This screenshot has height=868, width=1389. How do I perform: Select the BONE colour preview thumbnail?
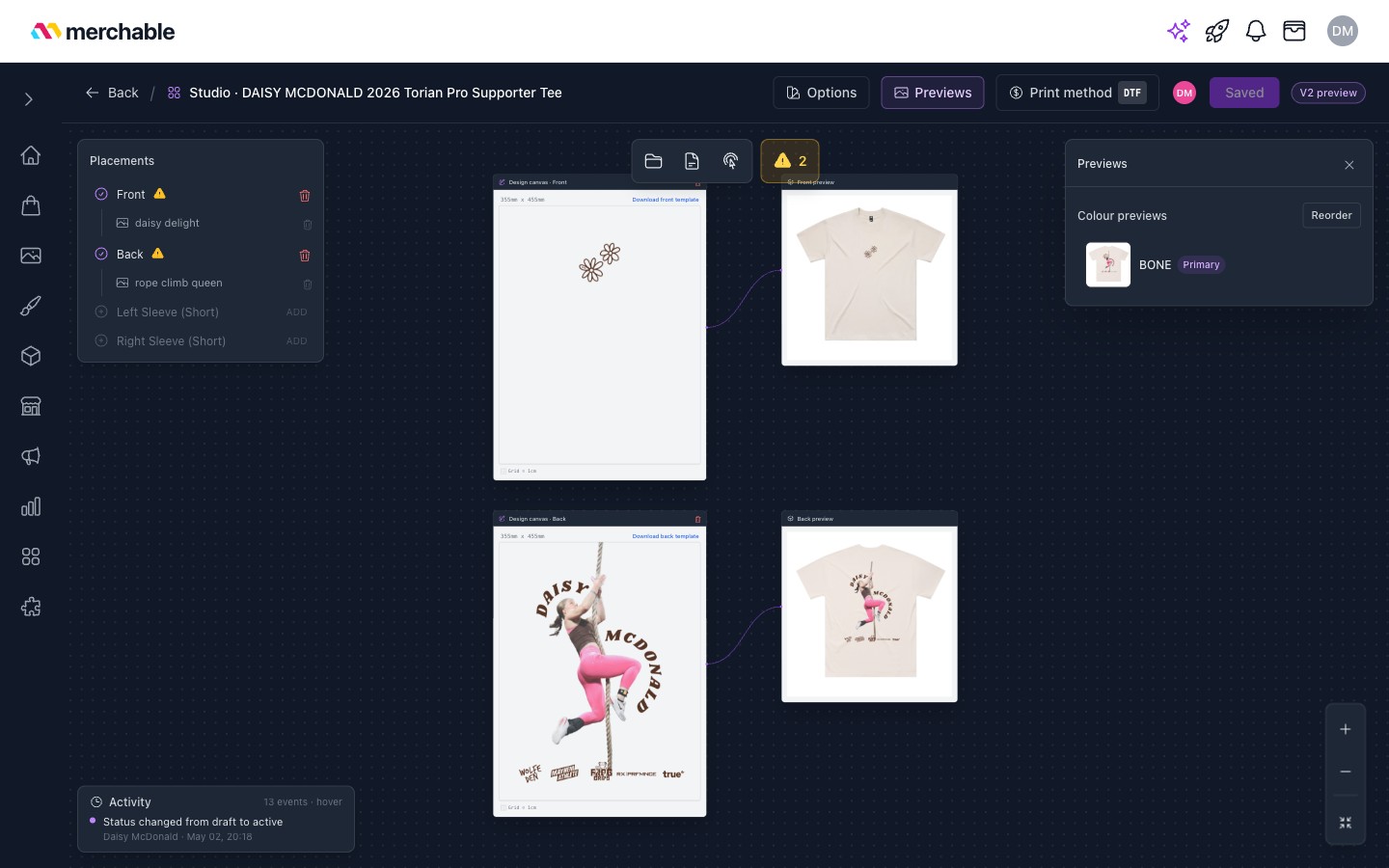click(1108, 264)
